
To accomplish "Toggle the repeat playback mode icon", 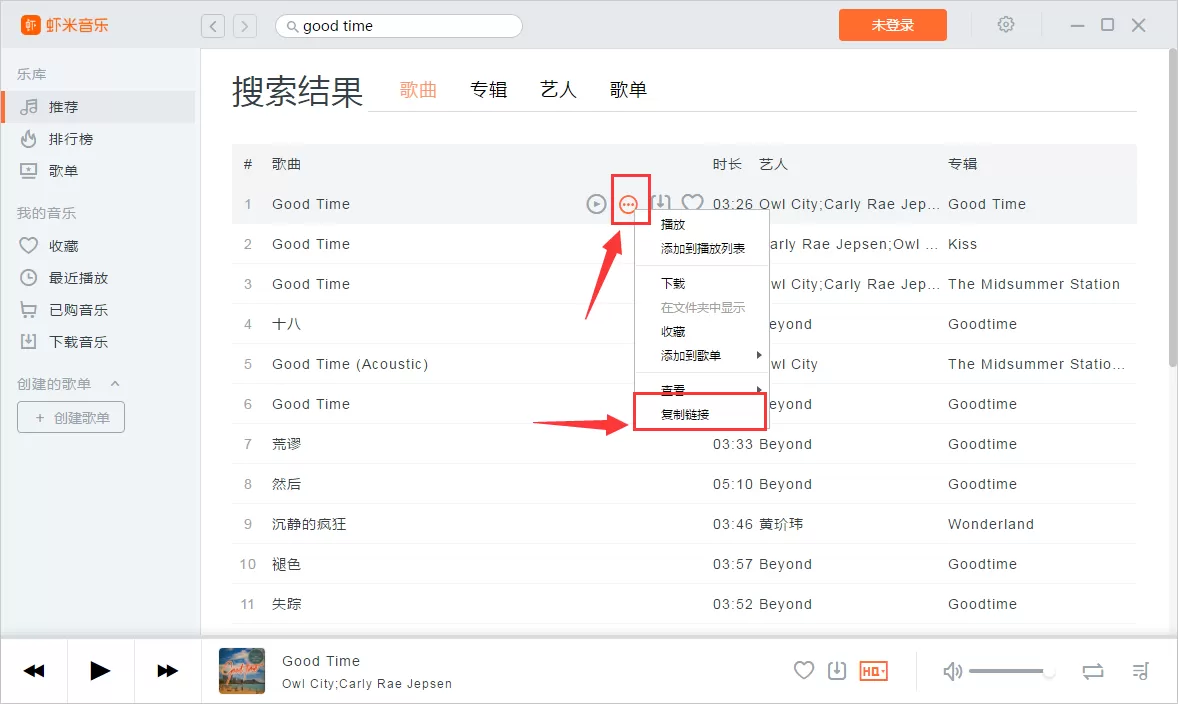I will coord(1093,671).
